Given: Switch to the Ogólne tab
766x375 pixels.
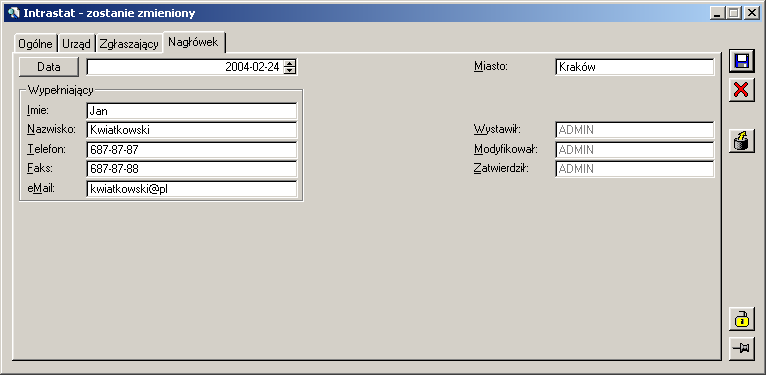Looking at the screenshot, I should pos(35,43).
